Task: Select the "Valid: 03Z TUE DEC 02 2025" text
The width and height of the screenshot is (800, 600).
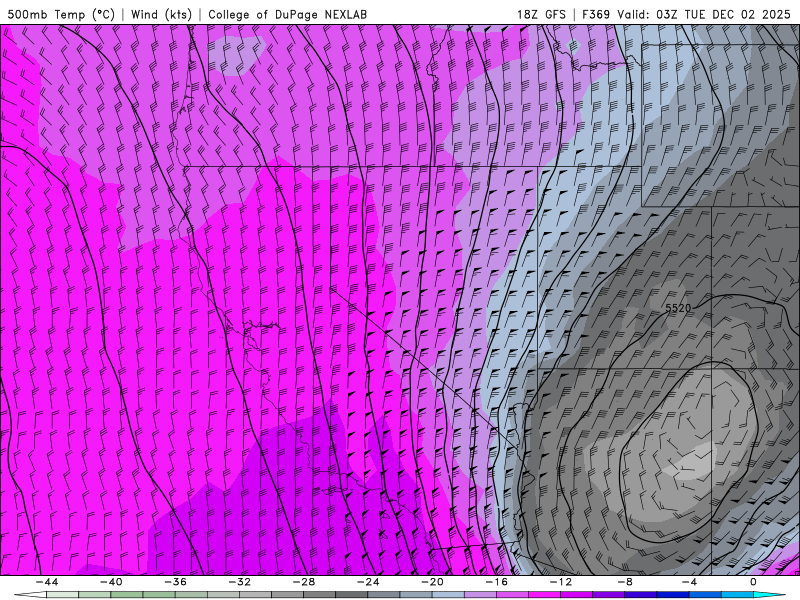Action: point(704,14)
